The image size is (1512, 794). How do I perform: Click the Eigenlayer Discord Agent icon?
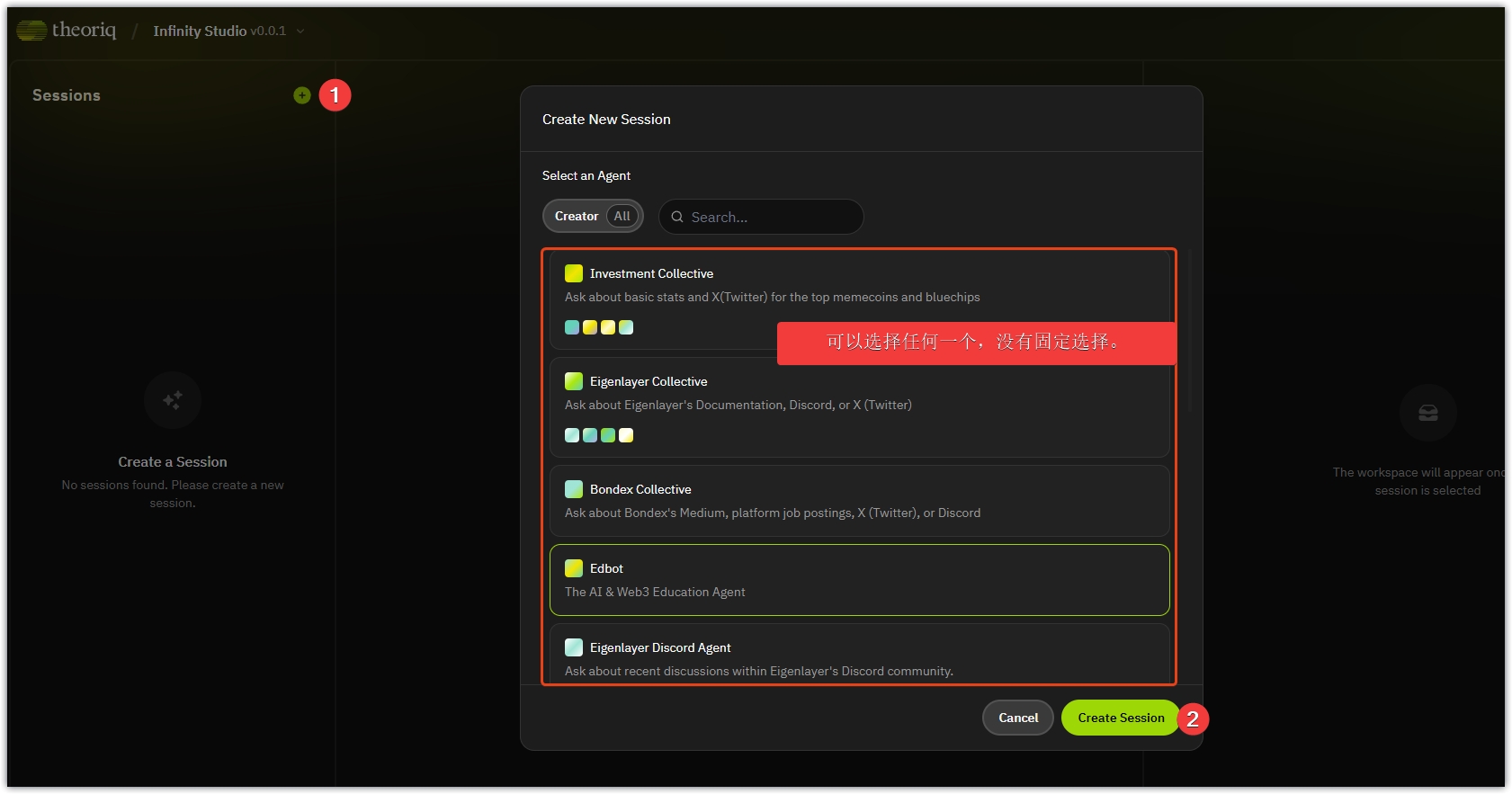(573, 647)
